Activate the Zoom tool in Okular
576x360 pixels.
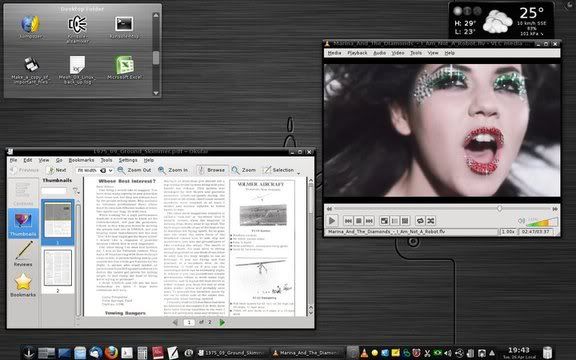(x=244, y=170)
